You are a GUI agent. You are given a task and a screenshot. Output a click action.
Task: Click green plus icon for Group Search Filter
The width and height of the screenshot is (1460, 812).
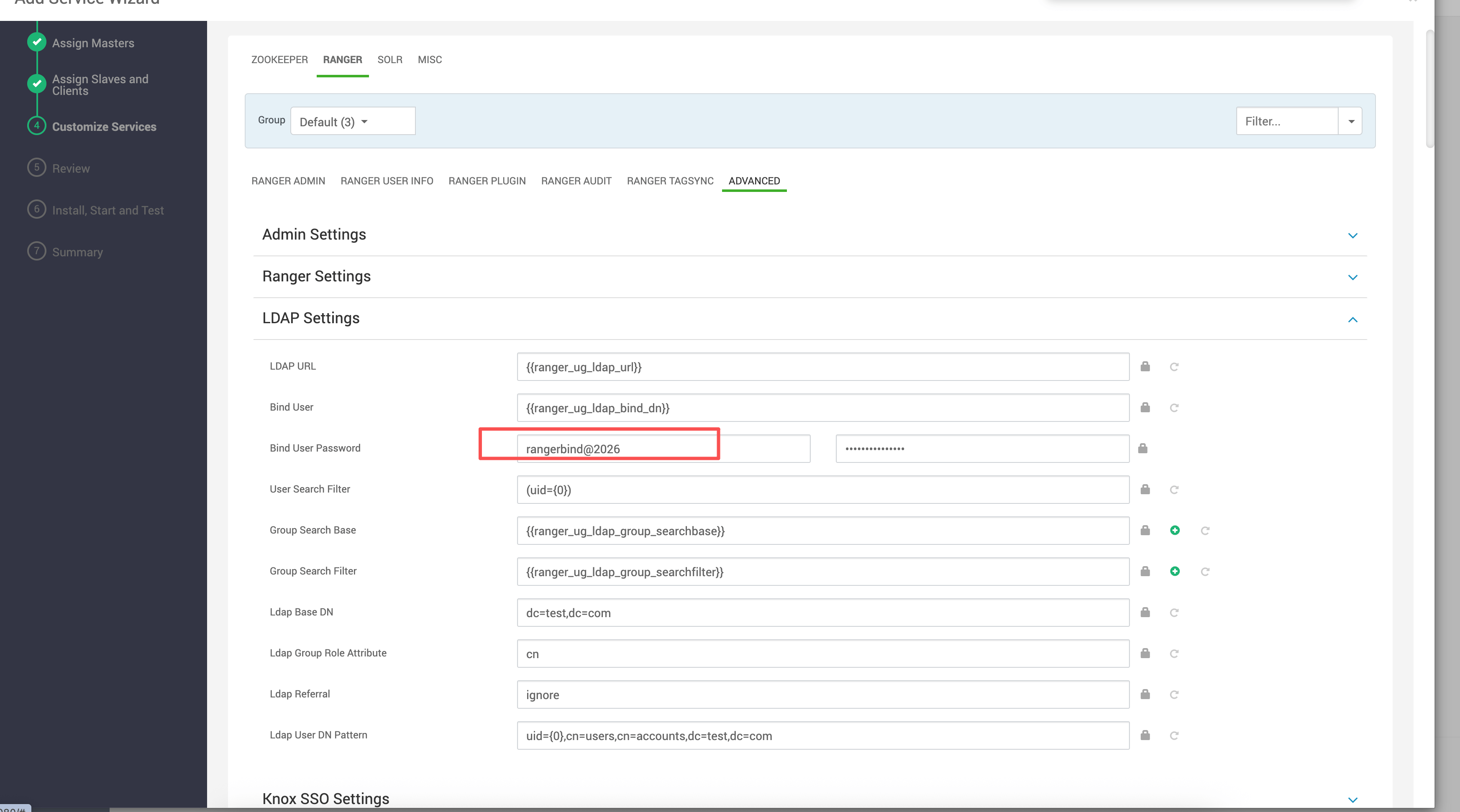click(1174, 571)
